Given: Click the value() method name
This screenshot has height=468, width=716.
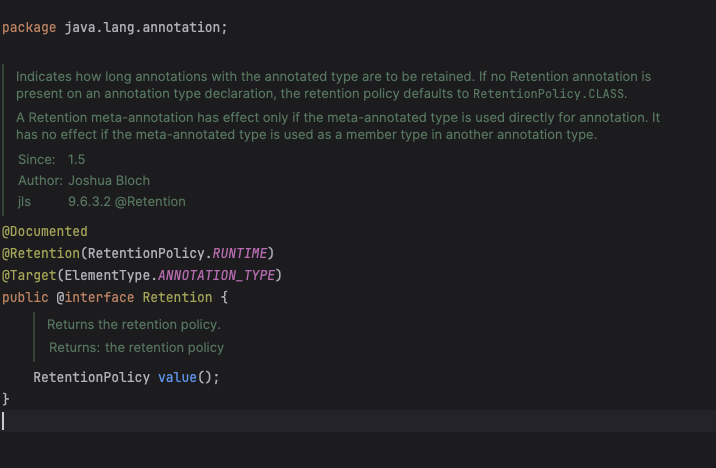Looking at the screenshot, I should (177, 378).
